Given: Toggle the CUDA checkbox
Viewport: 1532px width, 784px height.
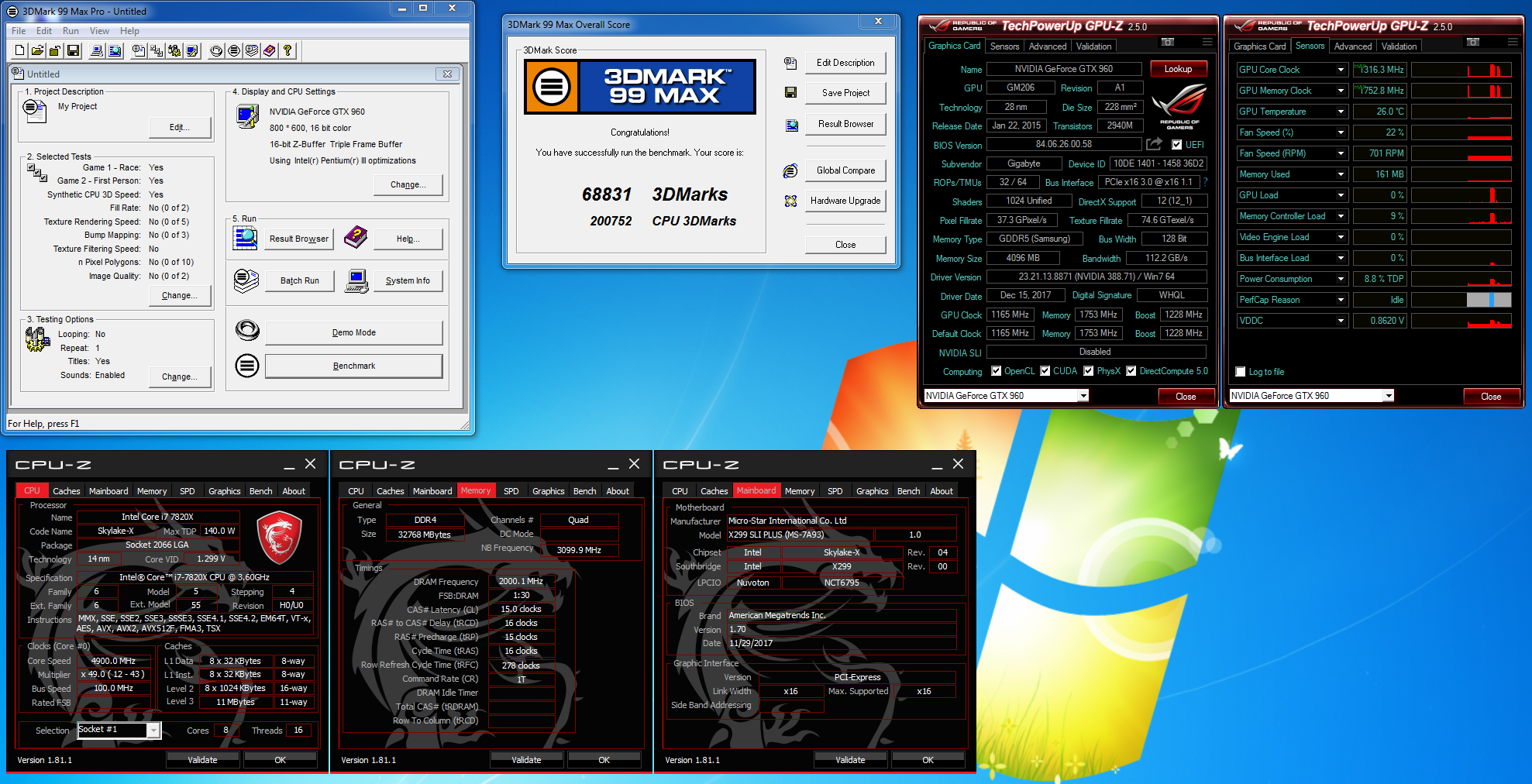Looking at the screenshot, I should (1045, 371).
